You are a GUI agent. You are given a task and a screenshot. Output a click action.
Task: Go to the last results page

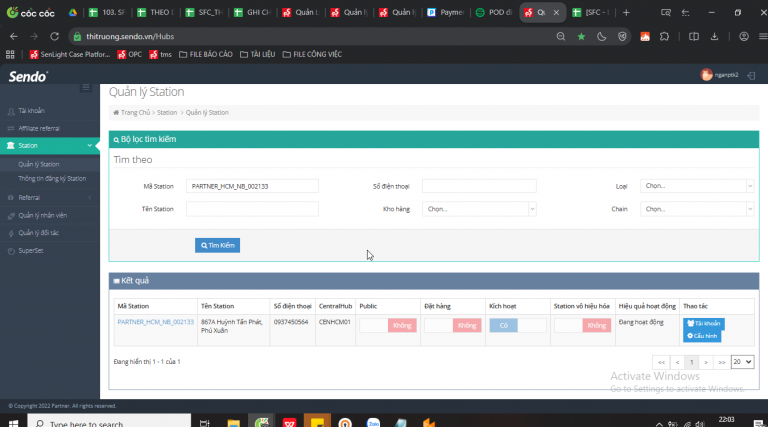pyautogui.click(x=721, y=362)
